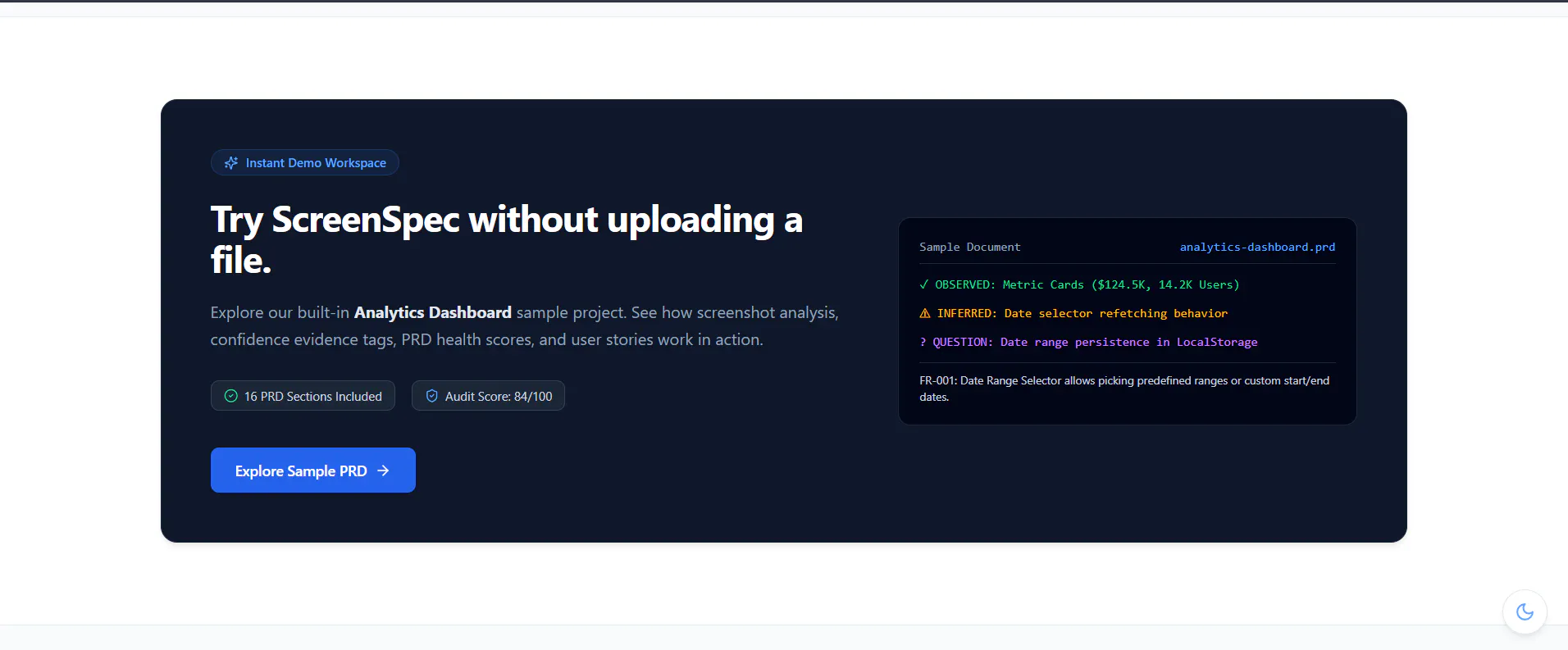1568x650 pixels.
Task: Click the 16 PRD Sections Included text
Action: click(313, 397)
